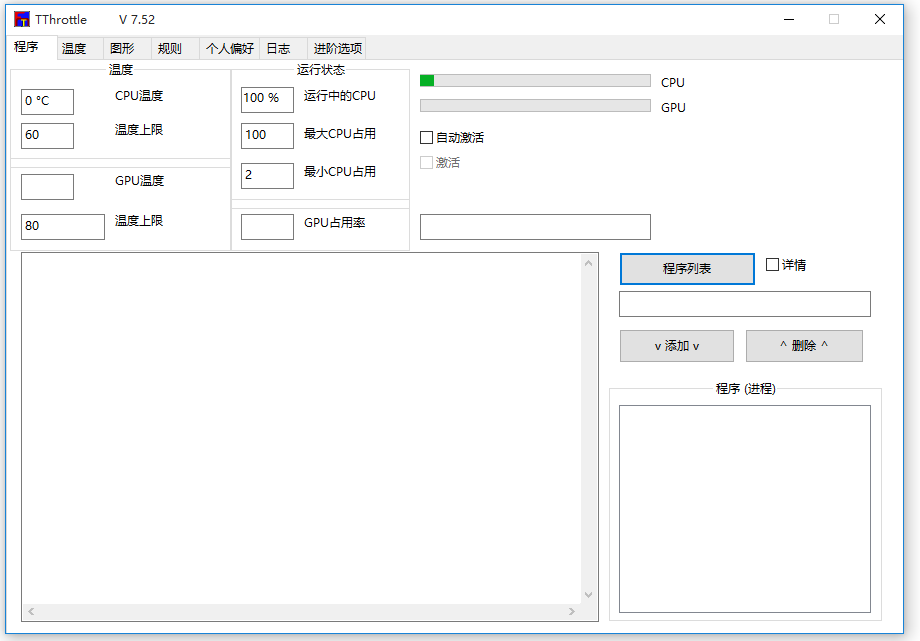Click the CPU温度 label
920x641 pixels.
coord(139,96)
